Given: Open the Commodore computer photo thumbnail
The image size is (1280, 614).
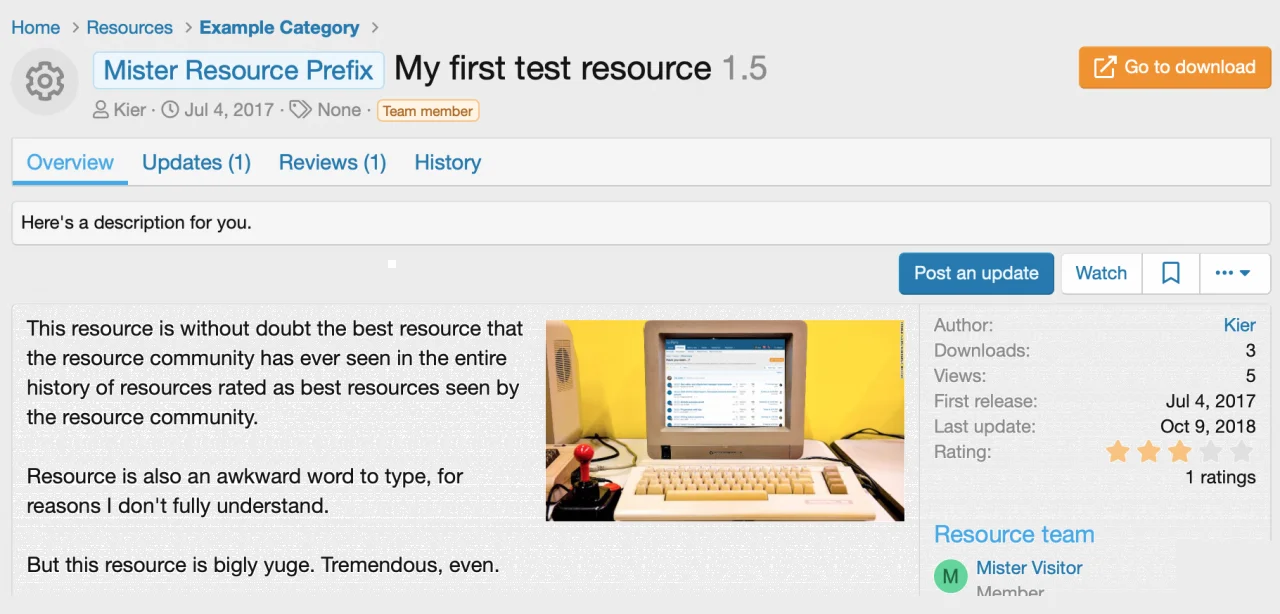Looking at the screenshot, I should 724,419.
